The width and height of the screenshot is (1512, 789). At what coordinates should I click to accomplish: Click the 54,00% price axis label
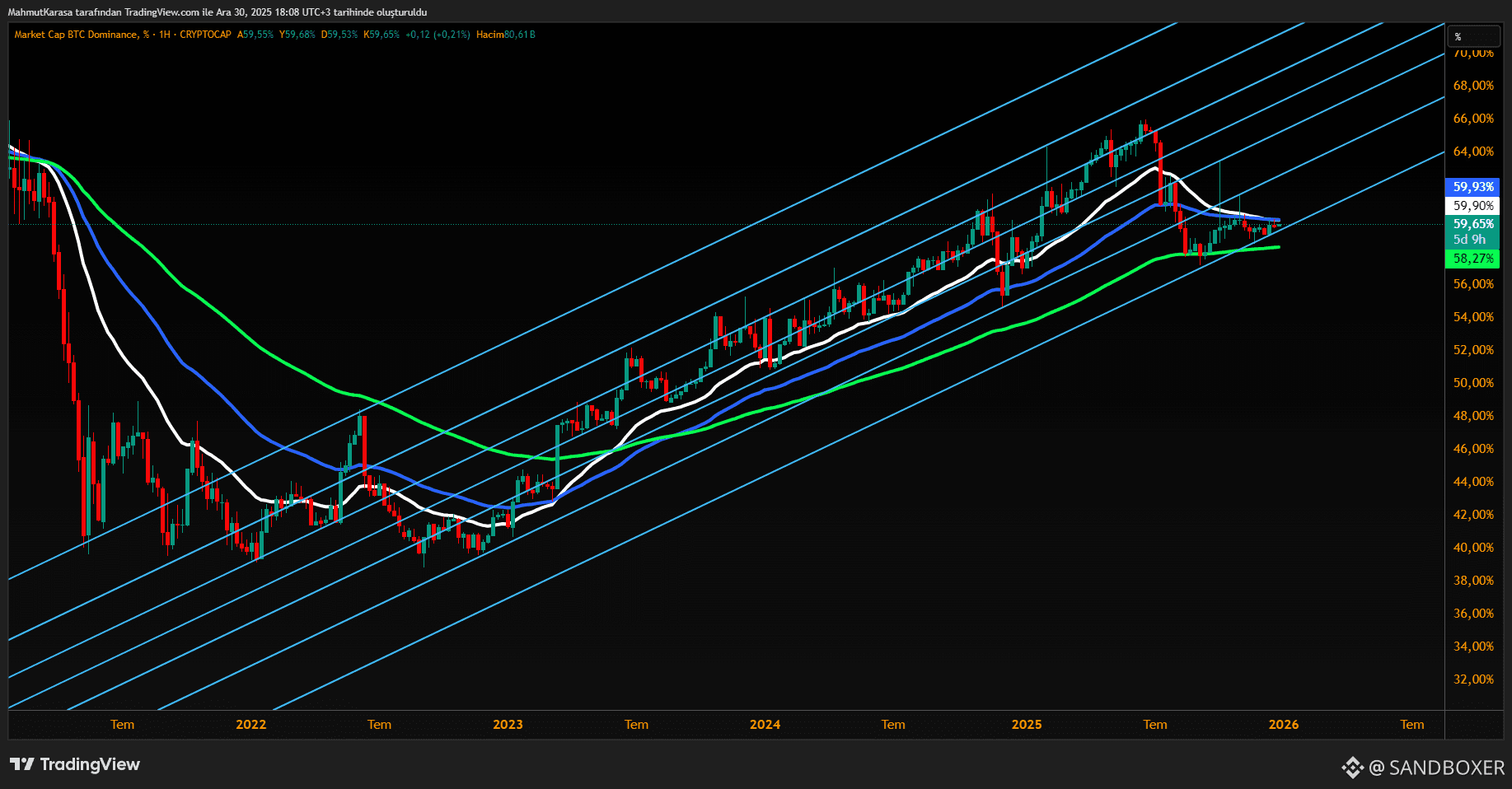click(x=1473, y=317)
